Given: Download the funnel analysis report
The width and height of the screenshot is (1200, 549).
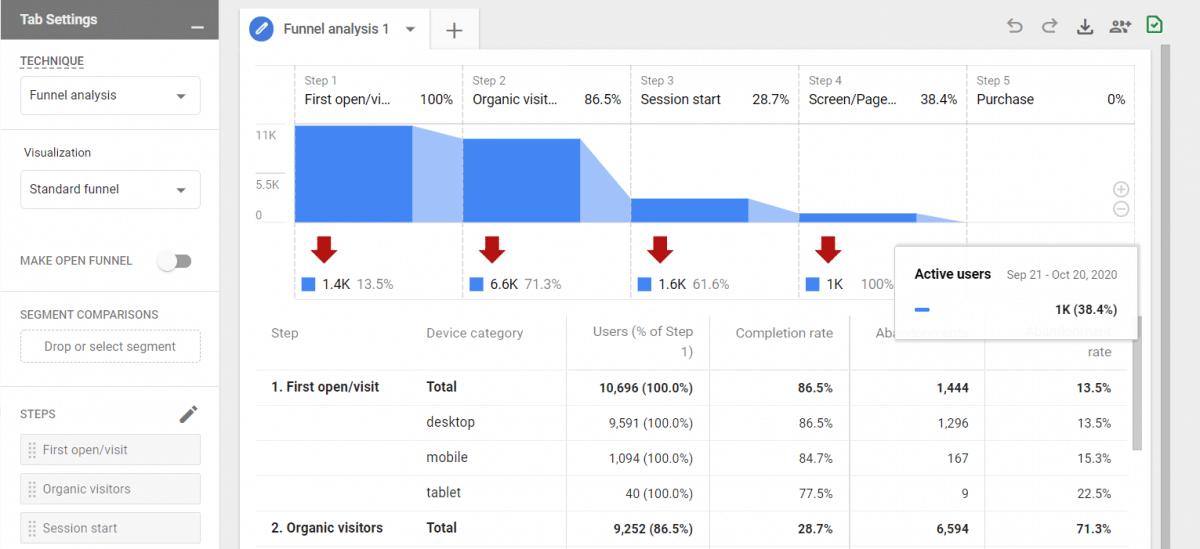Looking at the screenshot, I should pos(1084,27).
